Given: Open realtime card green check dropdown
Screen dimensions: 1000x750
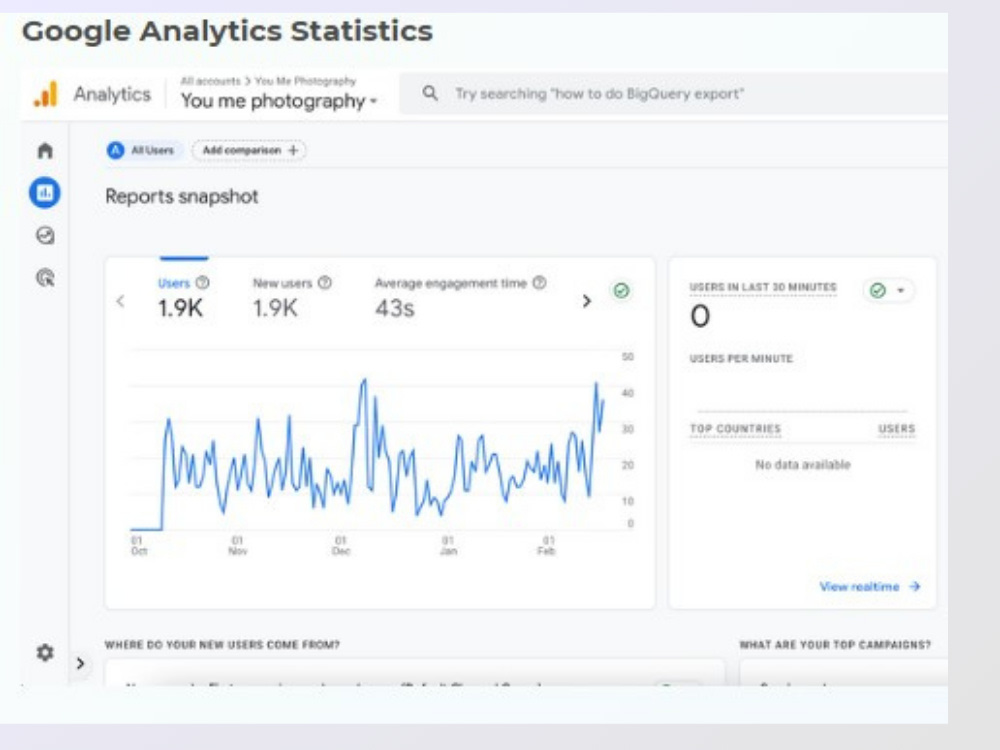Looking at the screenshot, I should point(888,291).
